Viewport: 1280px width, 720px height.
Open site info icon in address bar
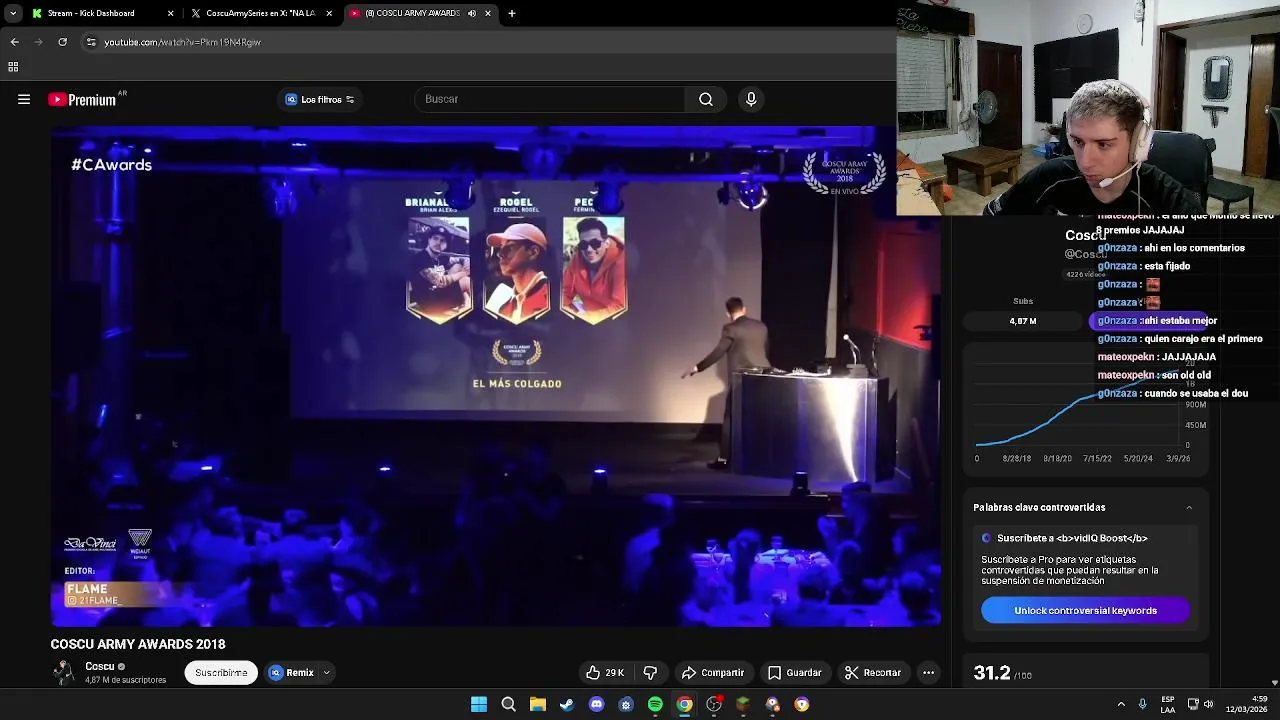pos(91,42)
